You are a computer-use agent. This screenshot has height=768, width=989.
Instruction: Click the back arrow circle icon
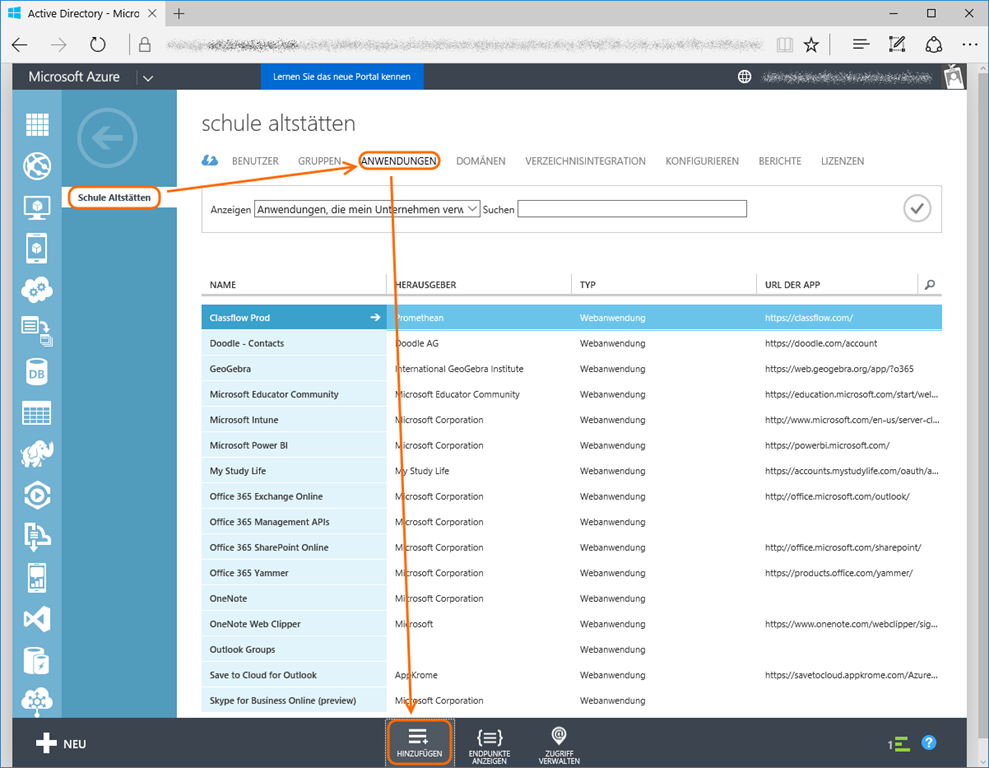(107, 139)
